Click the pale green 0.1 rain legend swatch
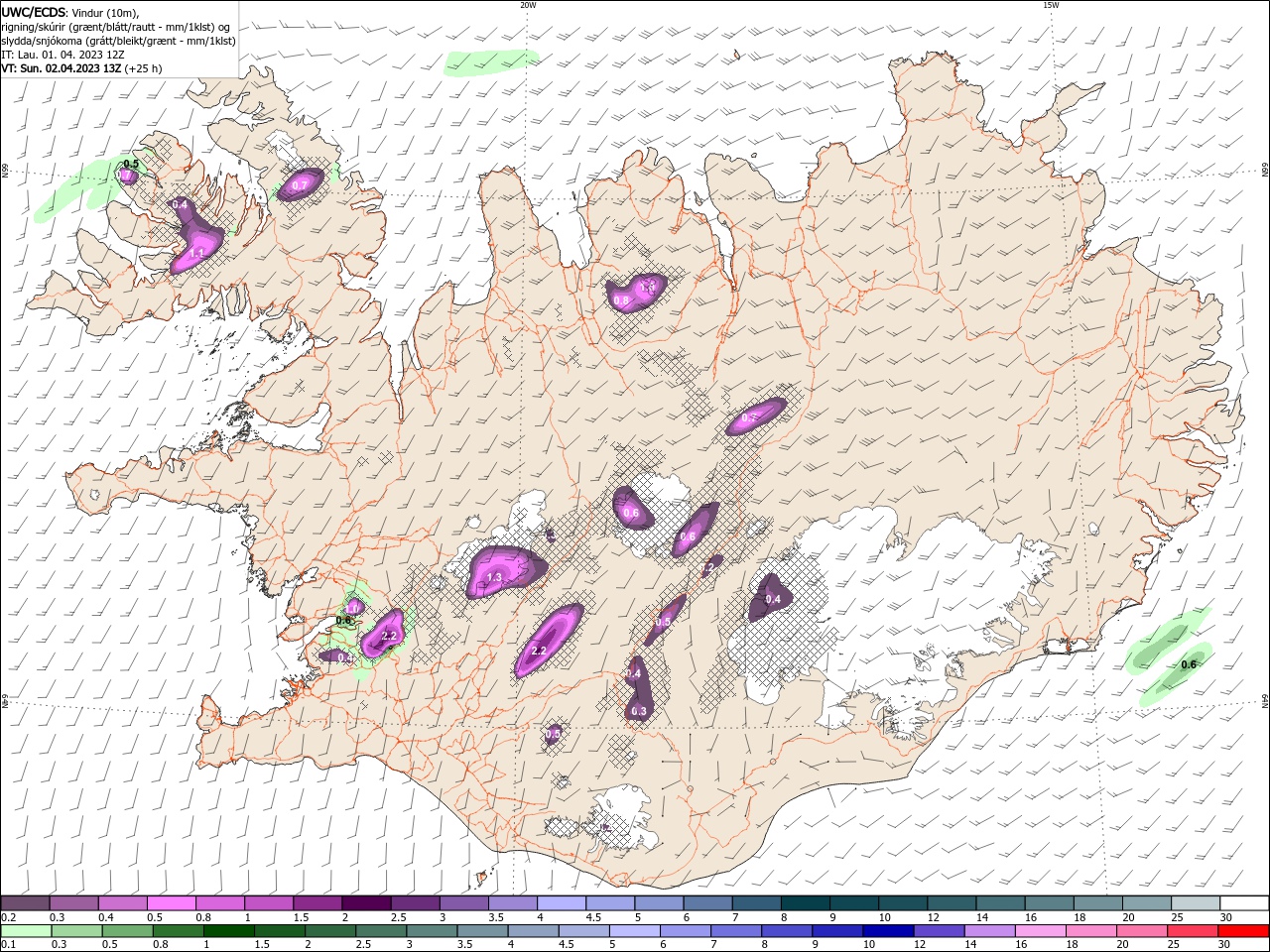 click(26, 931)
